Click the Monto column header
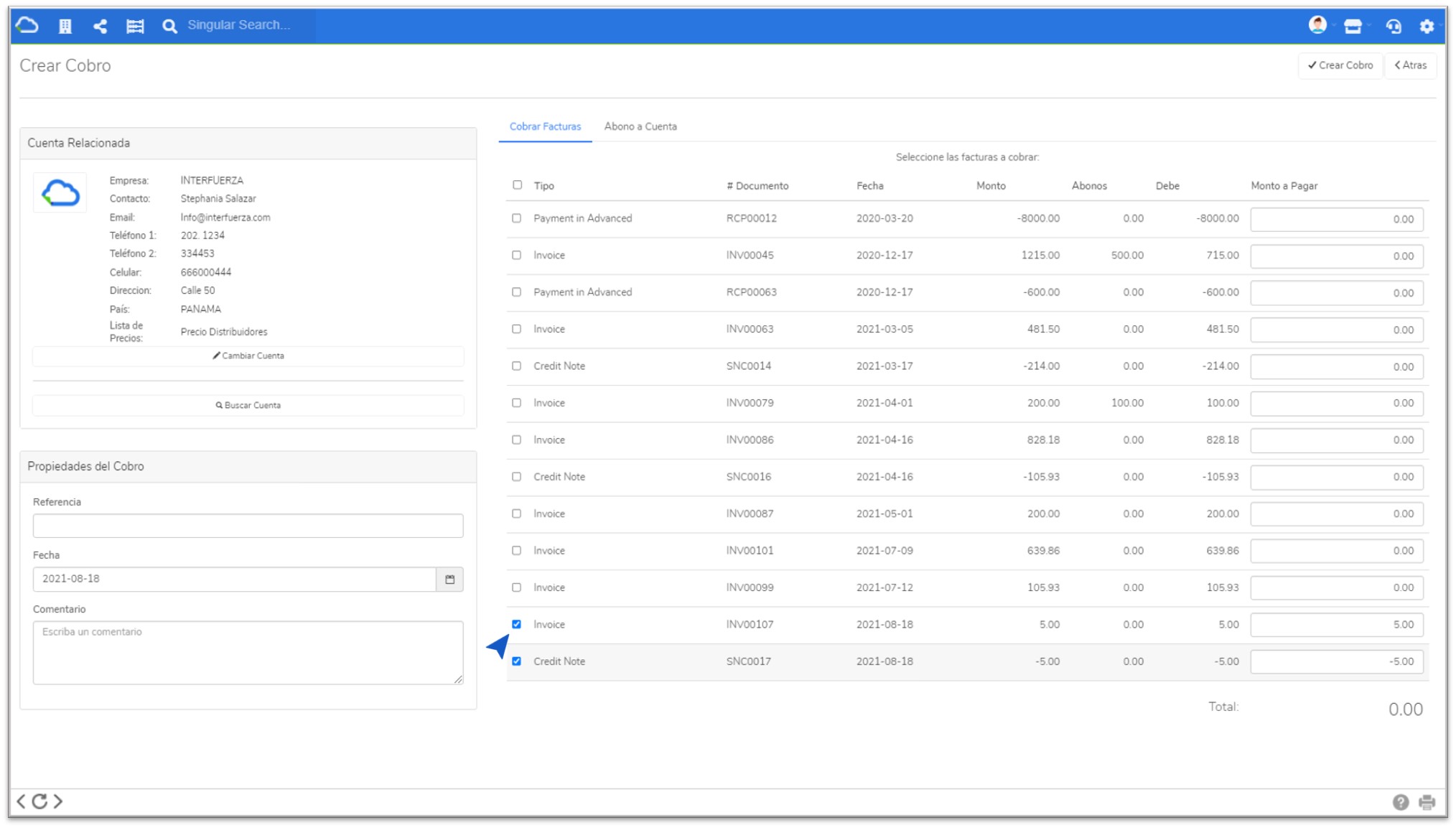 pyautogui.click(x=991, y=186)
